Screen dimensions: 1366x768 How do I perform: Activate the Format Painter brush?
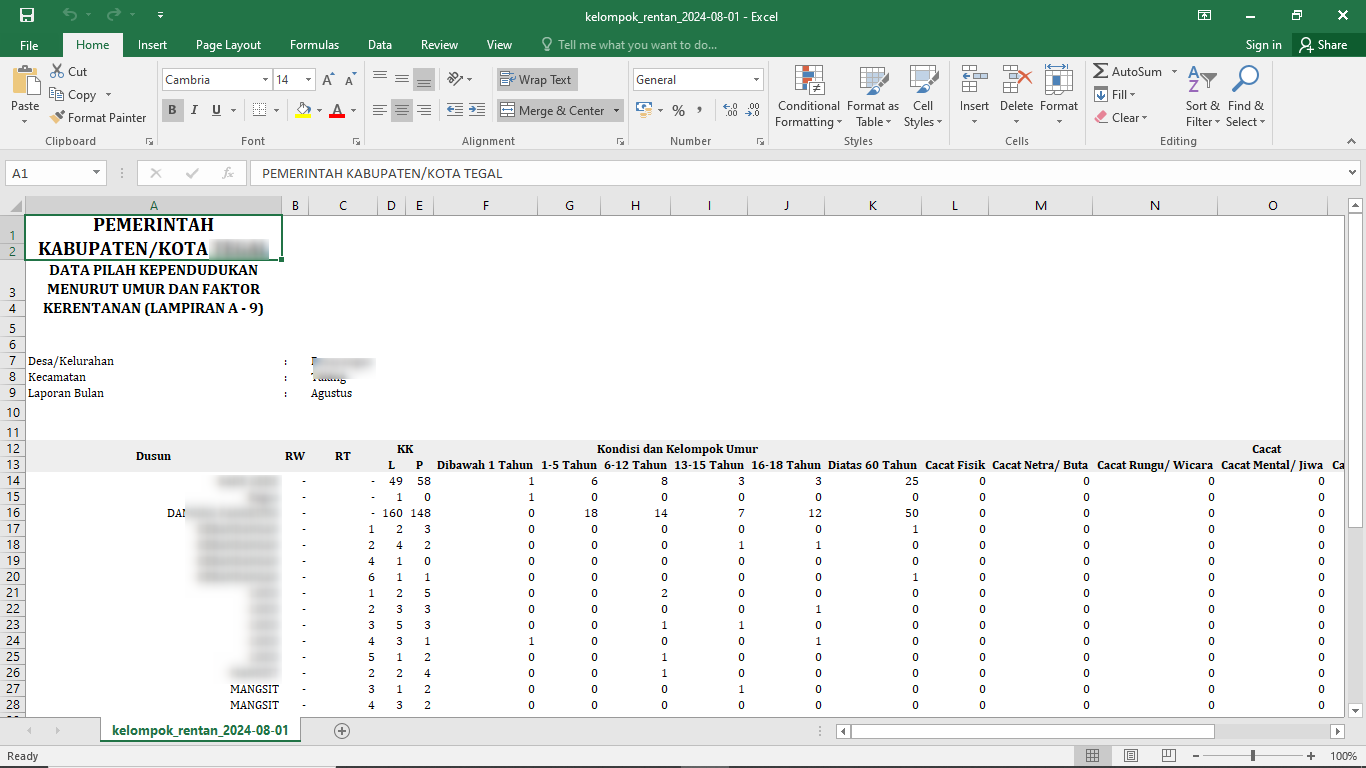pyautogui.click(x=98, y=118)
